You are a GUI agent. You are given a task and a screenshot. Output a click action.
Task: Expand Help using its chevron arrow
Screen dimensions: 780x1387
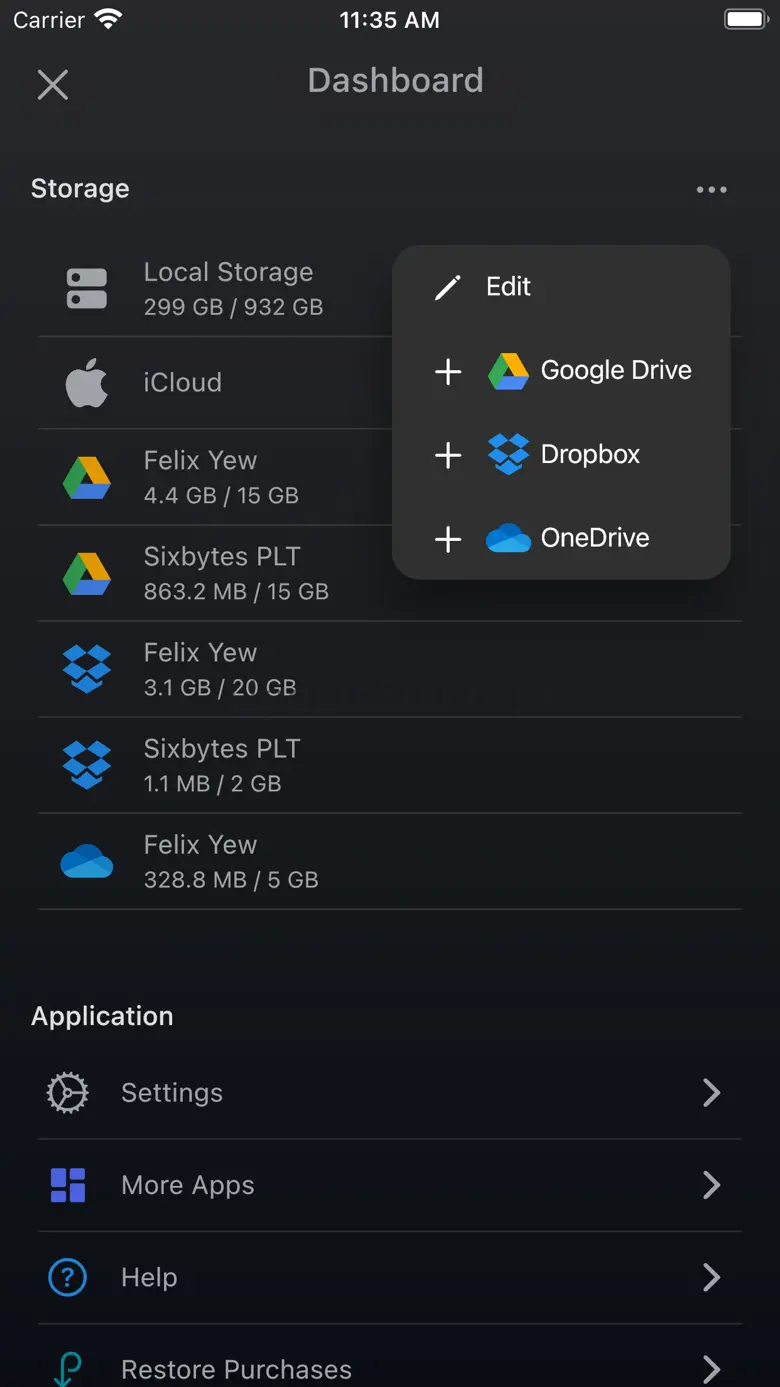(x=711, y=1277)
